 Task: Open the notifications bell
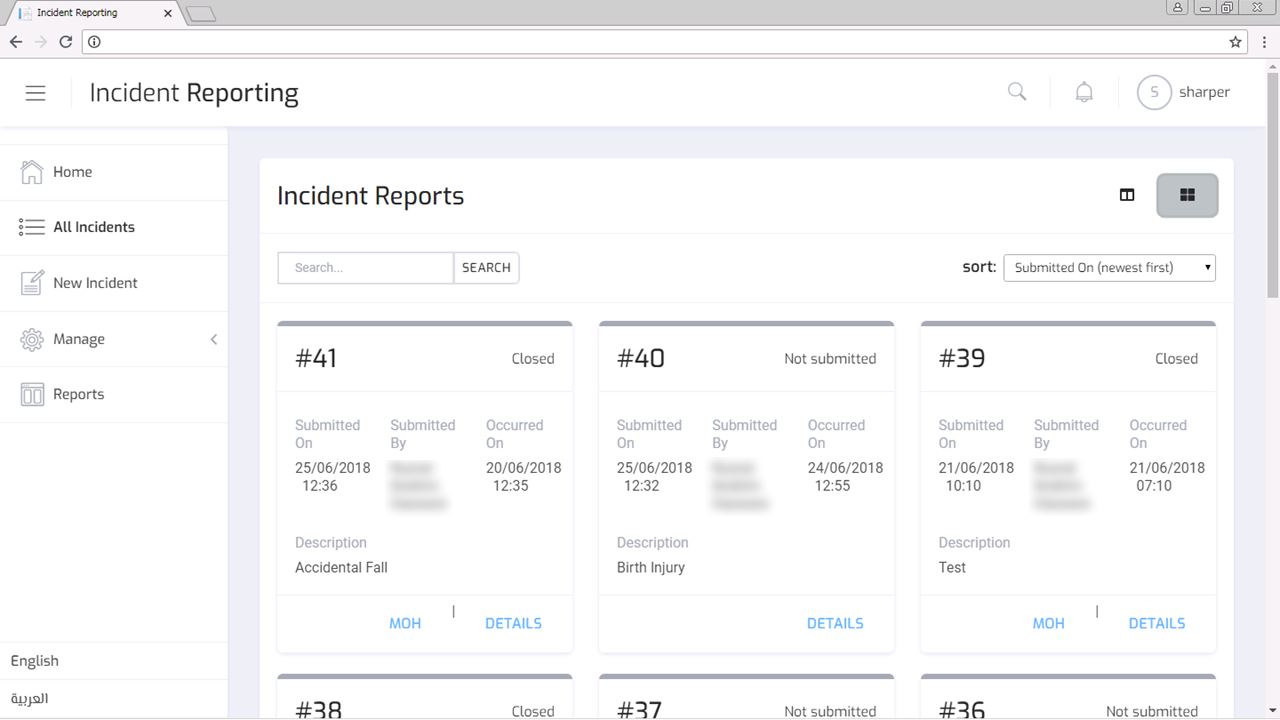(x=1084, y=92)
